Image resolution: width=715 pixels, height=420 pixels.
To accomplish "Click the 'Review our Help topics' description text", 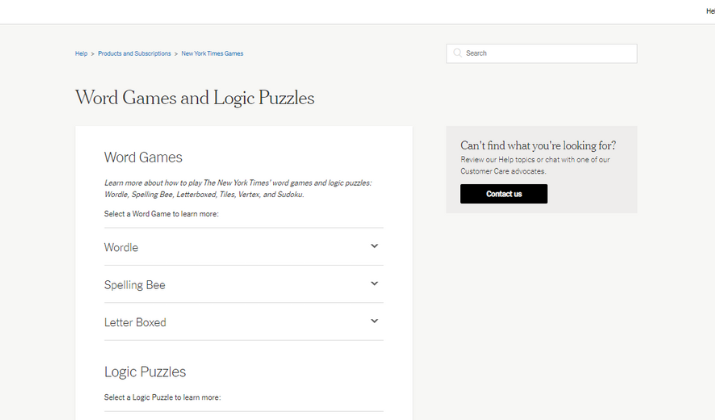I will (x=535, y=166).
